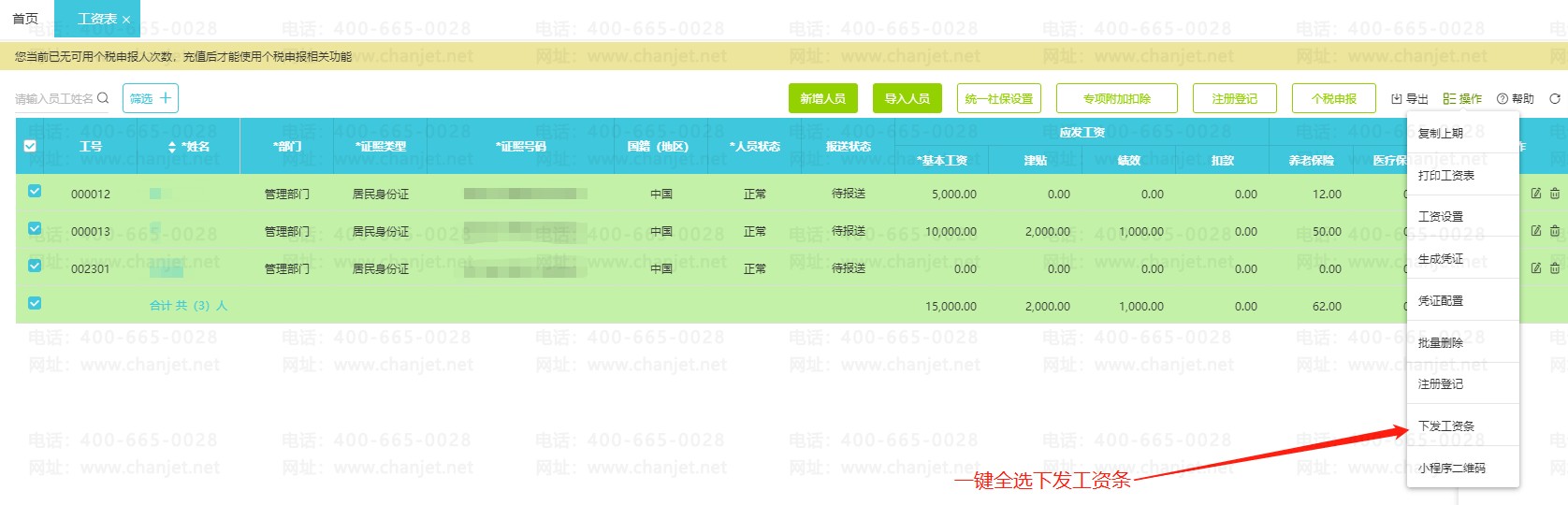Open 统一社保设置
The height and width of the screenshot is (505, 1568).
999,98
